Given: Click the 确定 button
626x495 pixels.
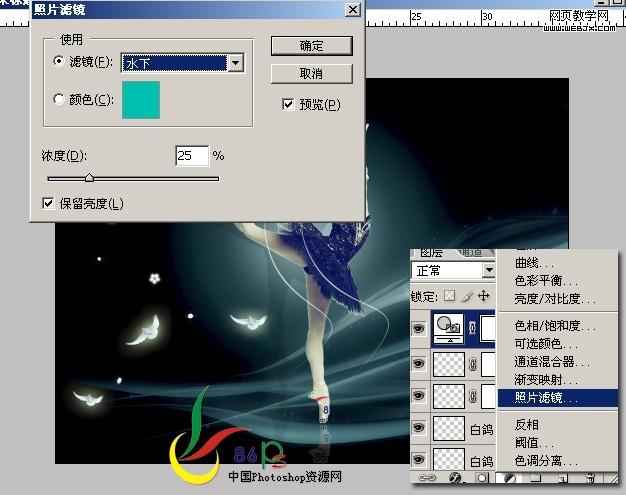Looking at the screenshot, I should pyautogui.click(x=311, y=46).
